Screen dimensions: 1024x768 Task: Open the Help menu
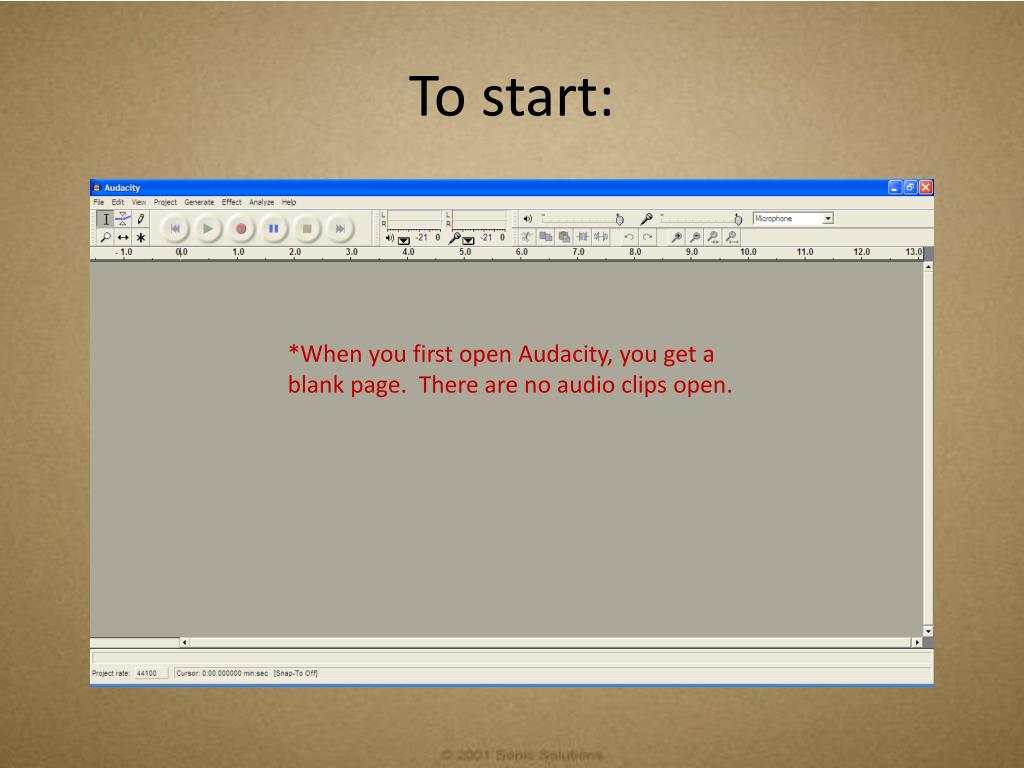[x=289, y=202]
